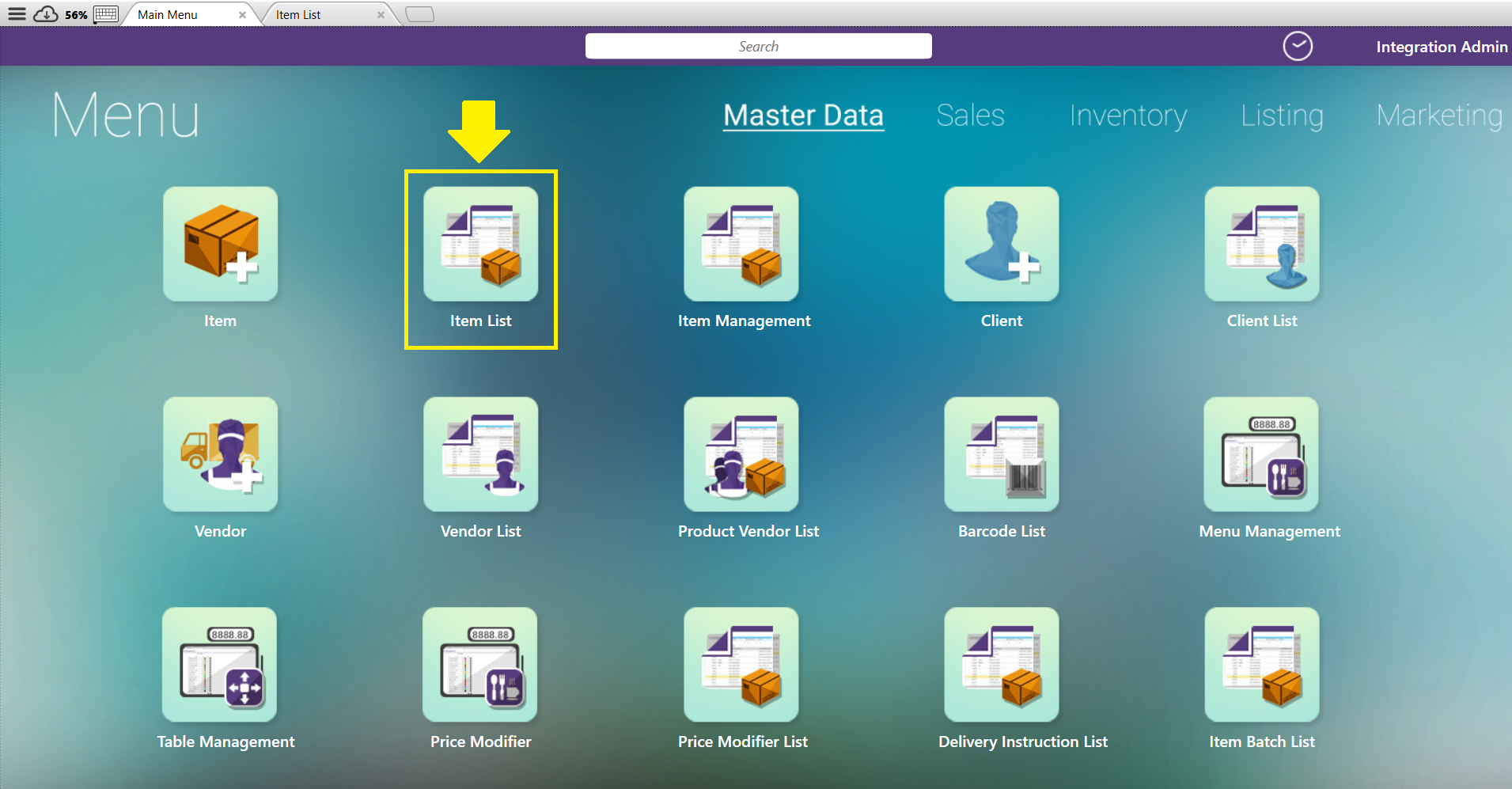Screen dimensions: 1512x789
Task: Open the Vendor List icon
Action: [x=480, y=454]
